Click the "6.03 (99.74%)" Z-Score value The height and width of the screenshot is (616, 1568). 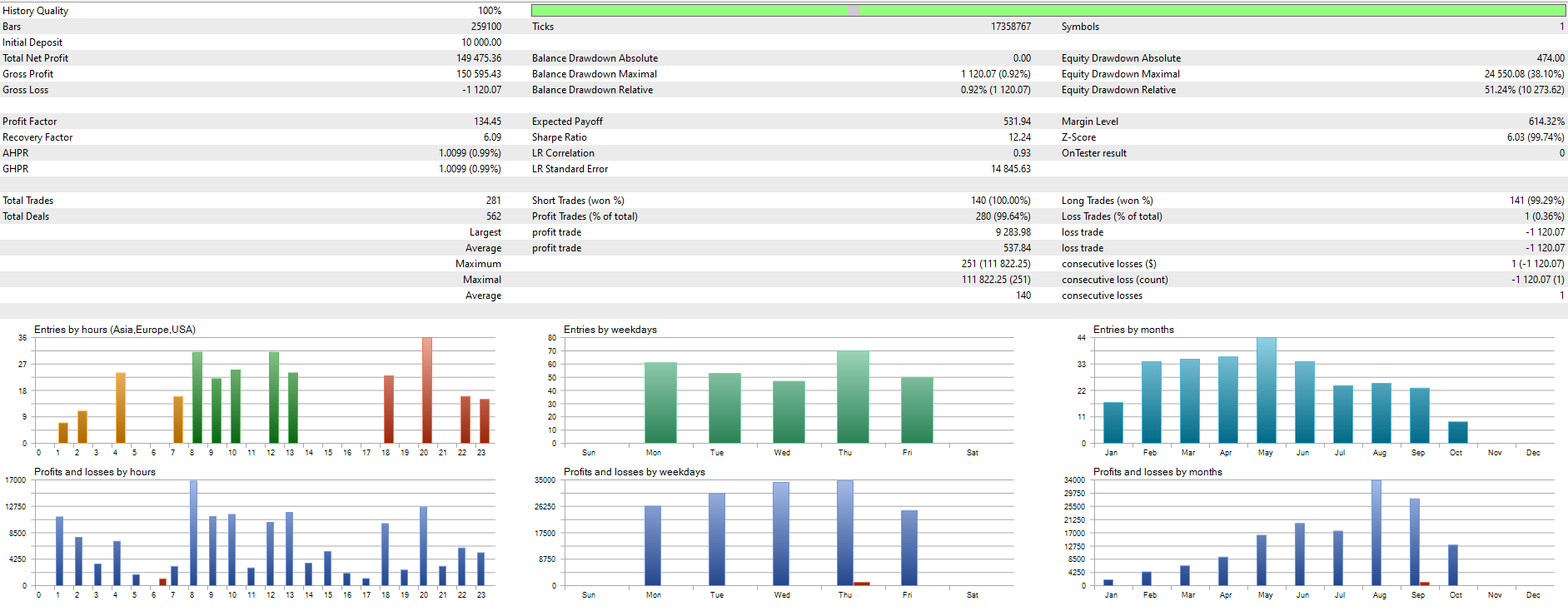click(x=1536, y=137)
